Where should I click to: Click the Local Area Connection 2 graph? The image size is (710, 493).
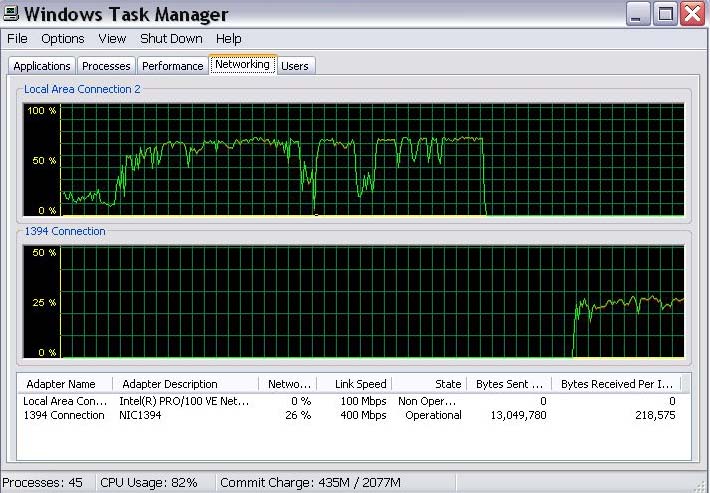pos(354,160)
